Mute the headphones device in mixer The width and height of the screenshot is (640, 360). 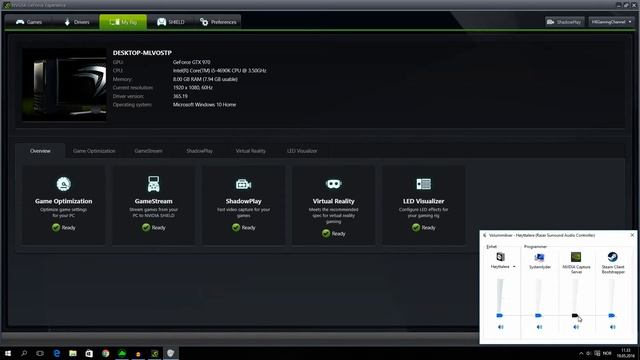[501, 327]
